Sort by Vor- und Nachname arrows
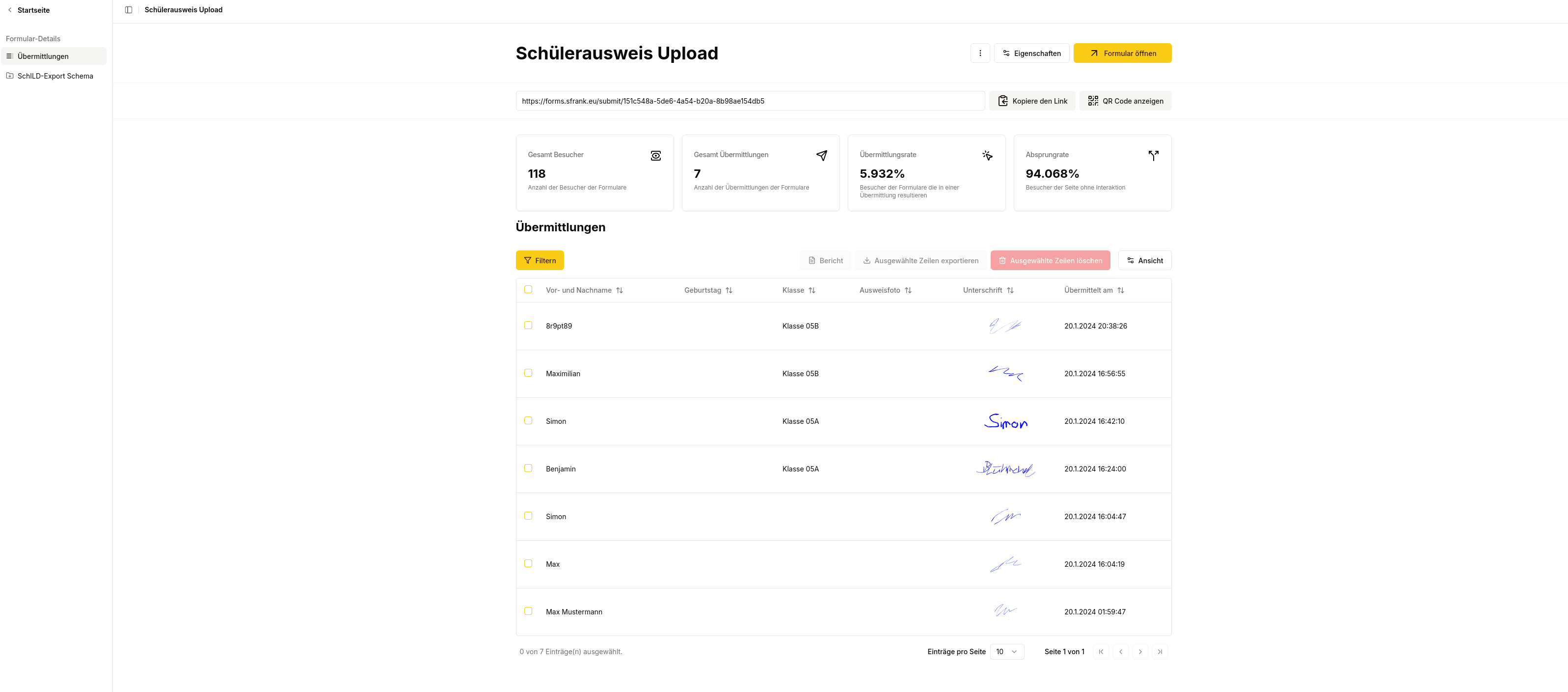 619,291
